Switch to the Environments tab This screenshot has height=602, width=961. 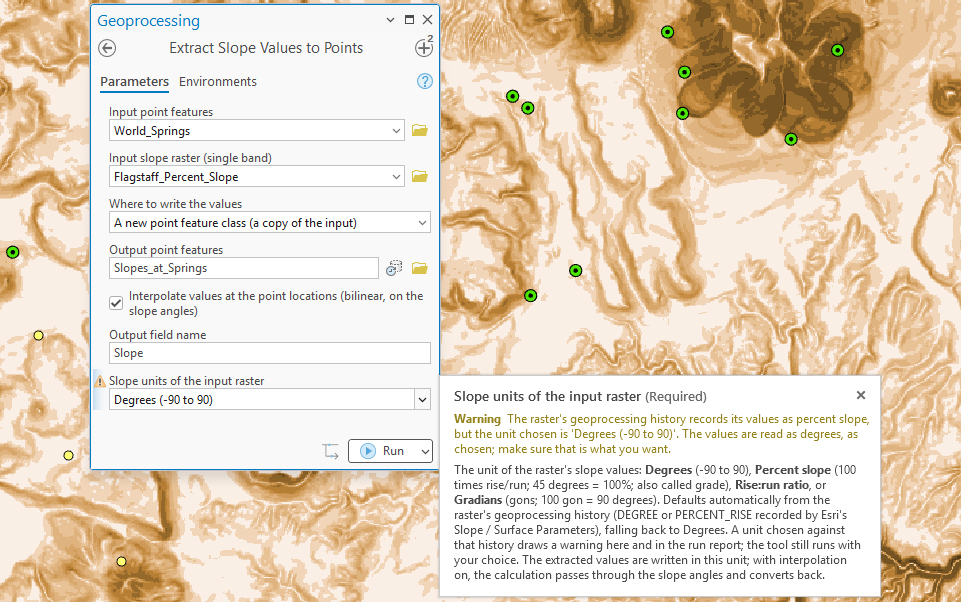(x=218, y=82)
